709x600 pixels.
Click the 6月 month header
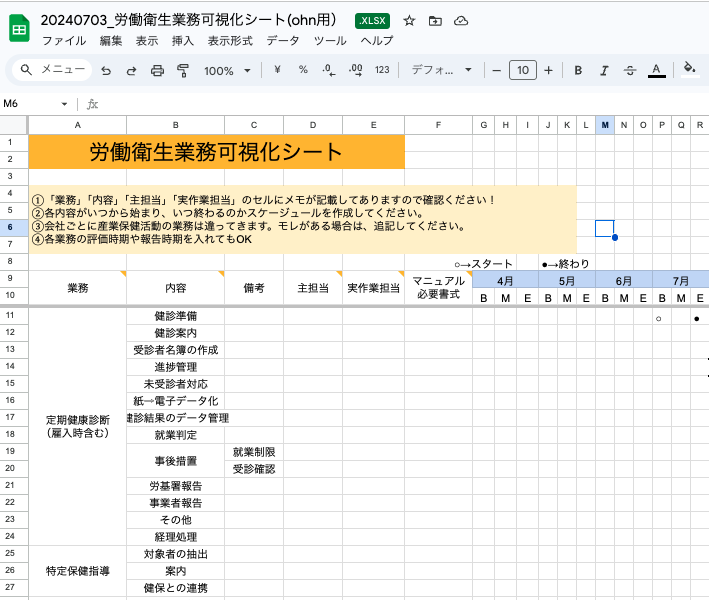[624, 281]
